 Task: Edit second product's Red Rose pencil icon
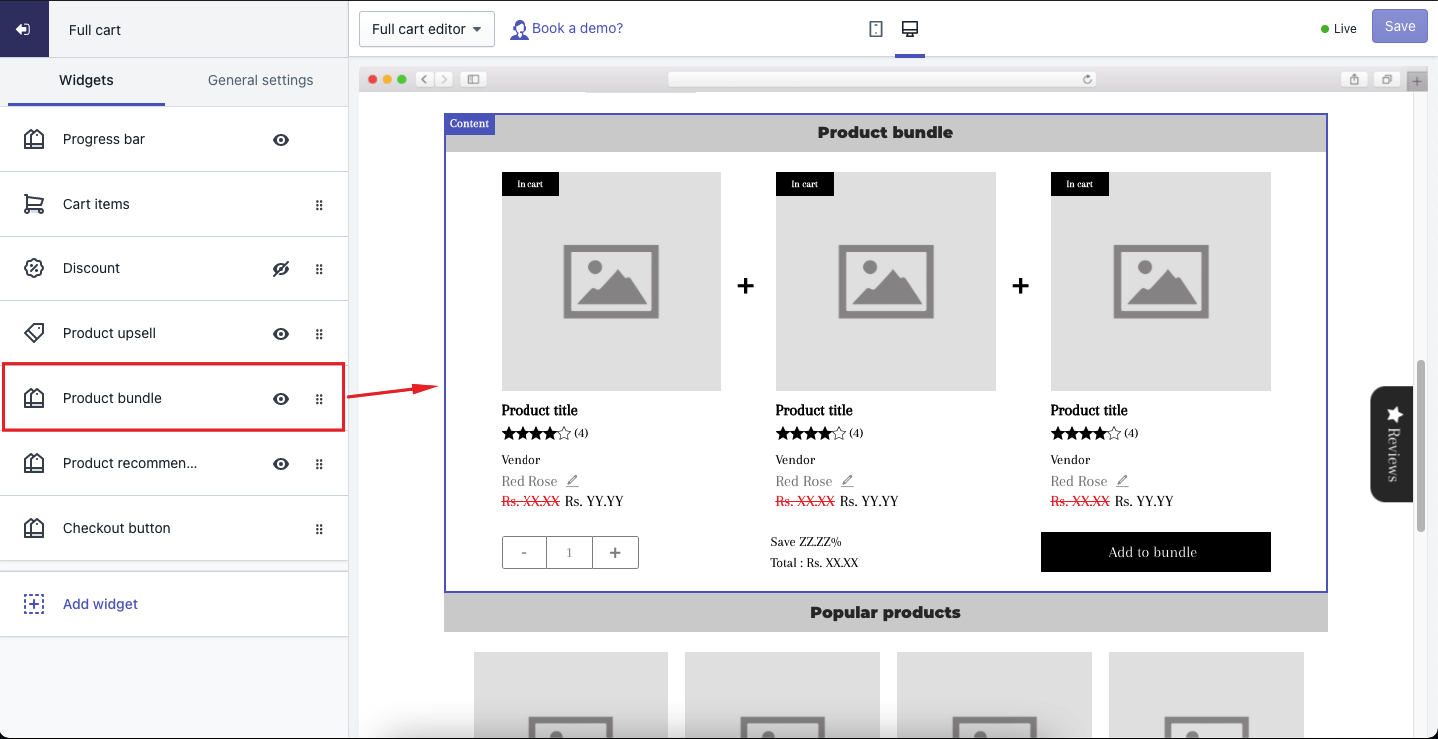pos(847,481)
